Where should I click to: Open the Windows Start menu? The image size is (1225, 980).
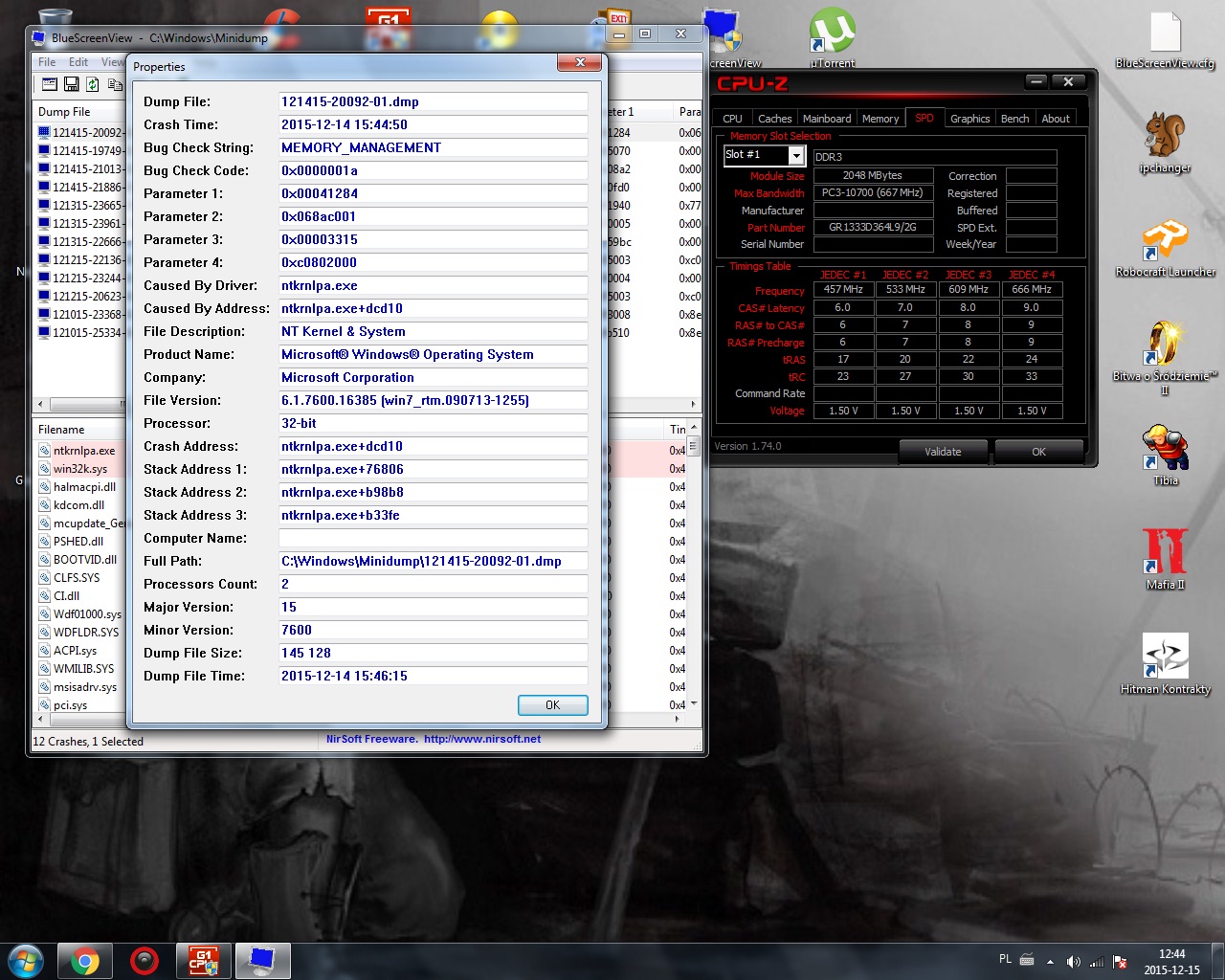(x=25, y=961)
